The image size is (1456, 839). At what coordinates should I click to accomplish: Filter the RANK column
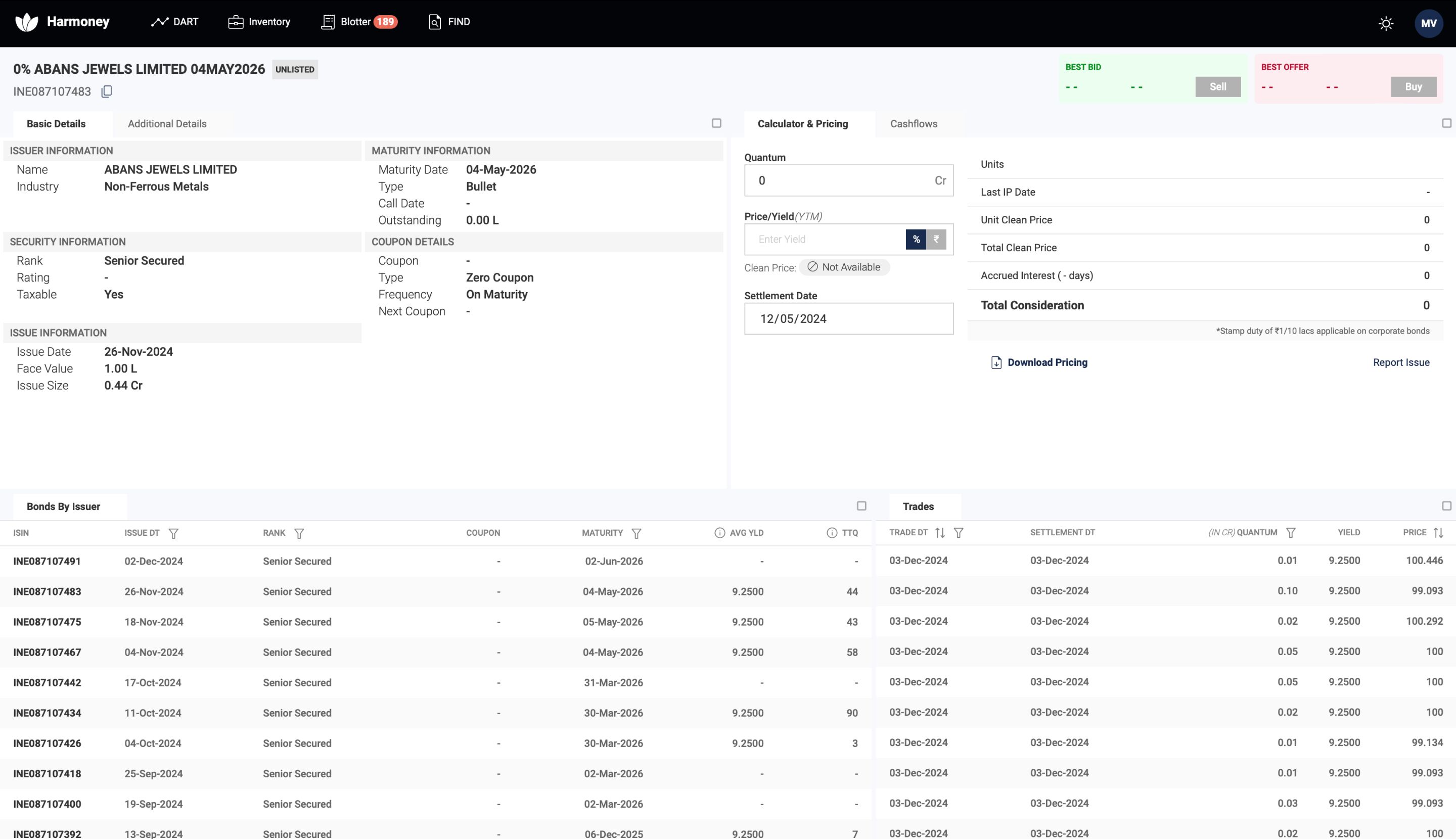(299, 534)
